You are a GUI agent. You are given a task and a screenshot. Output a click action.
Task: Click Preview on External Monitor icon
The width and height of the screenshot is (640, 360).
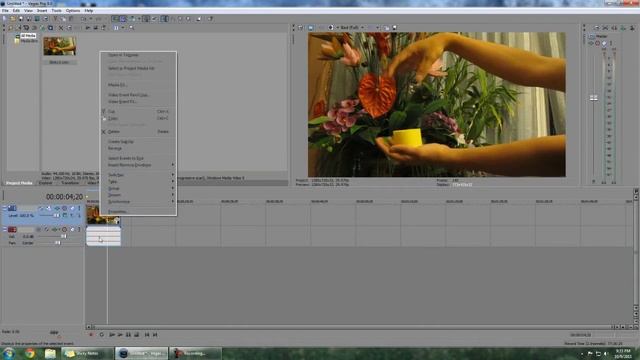(x=311, y=28)
